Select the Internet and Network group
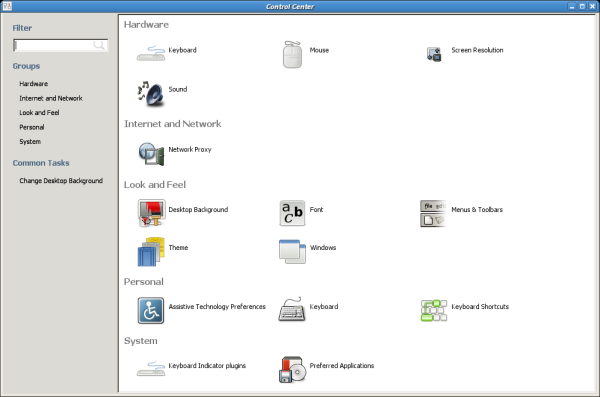The height and width of the screenshot is (397, 600). click(51, 98)
